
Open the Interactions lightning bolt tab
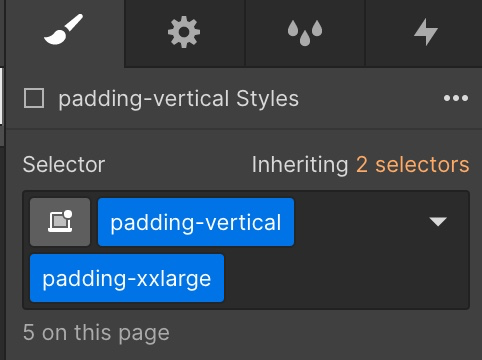425,33
